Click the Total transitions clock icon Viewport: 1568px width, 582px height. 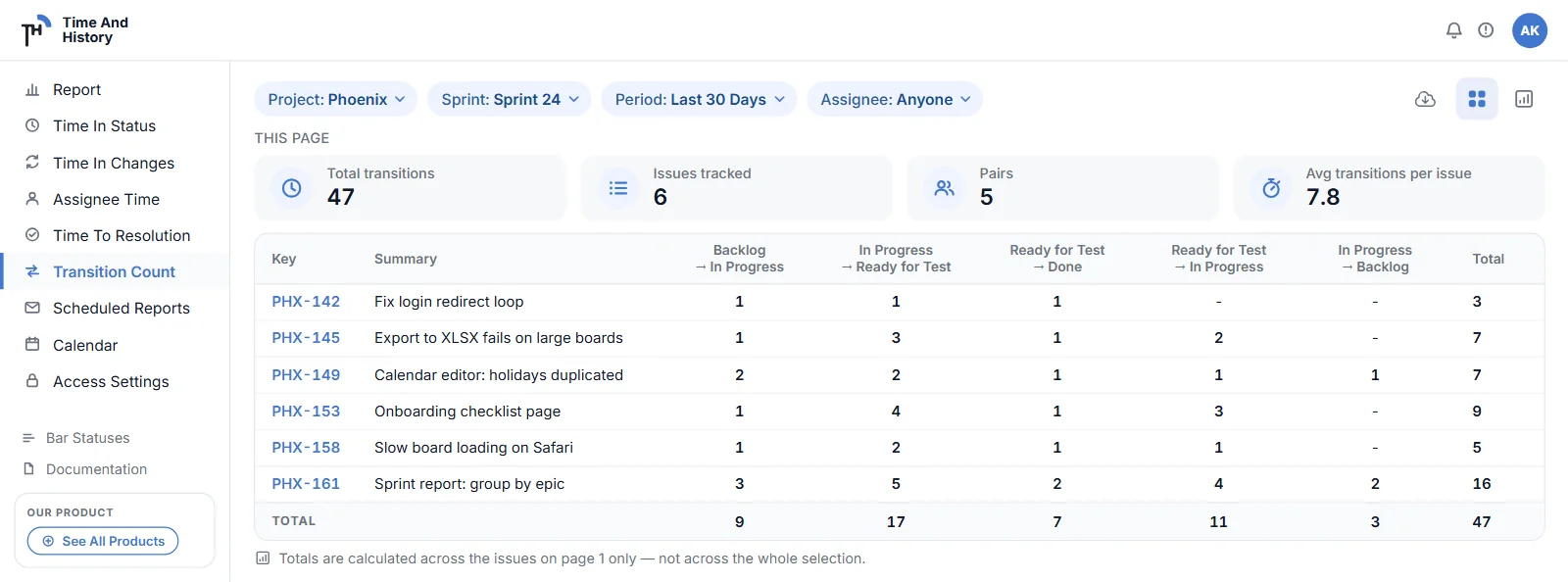click(x=292, y=188)
